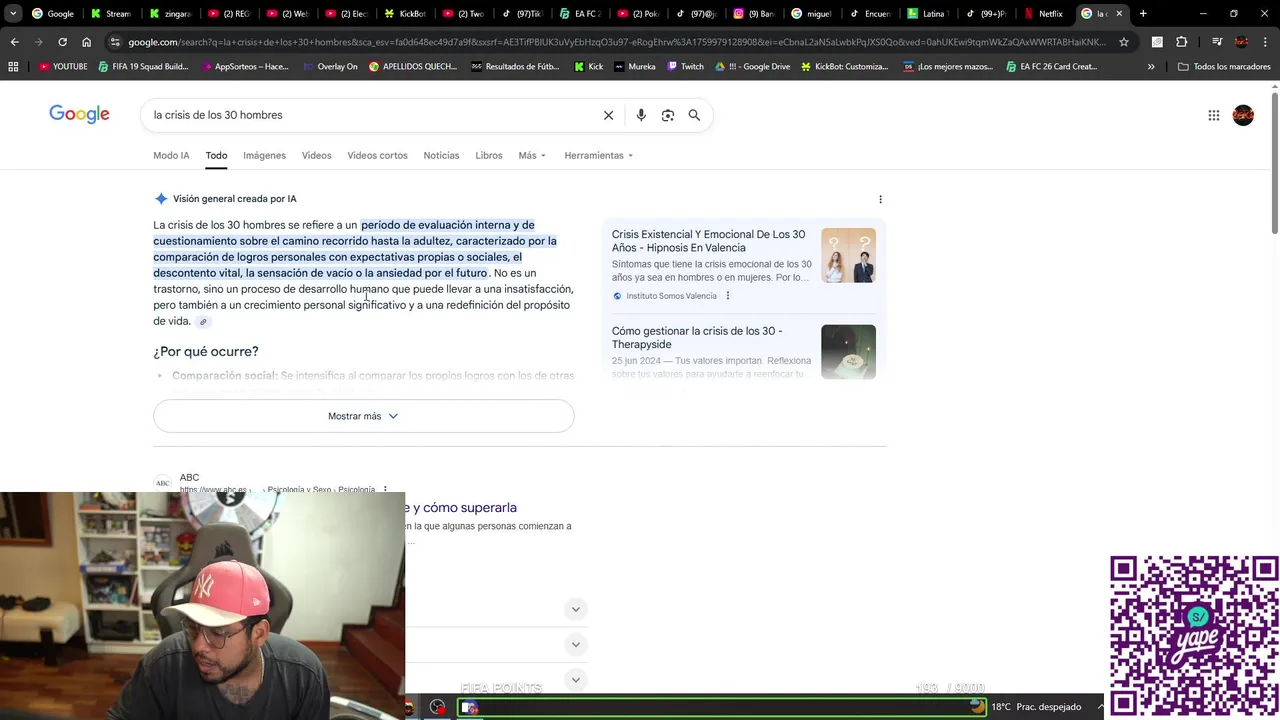1280x720 pixels.
Task: Open AI overview options three-dot menu
Action: click(x=880, y=199)
